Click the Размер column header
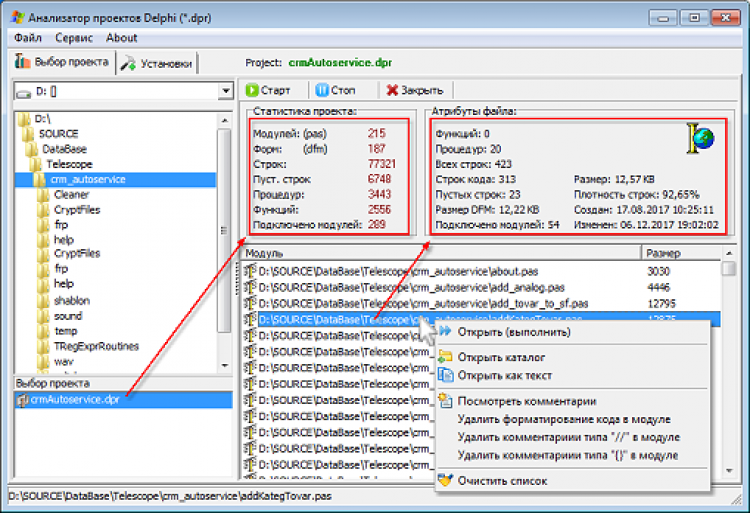Viewport: 750px width, 513px height. (x=681, y=253)
